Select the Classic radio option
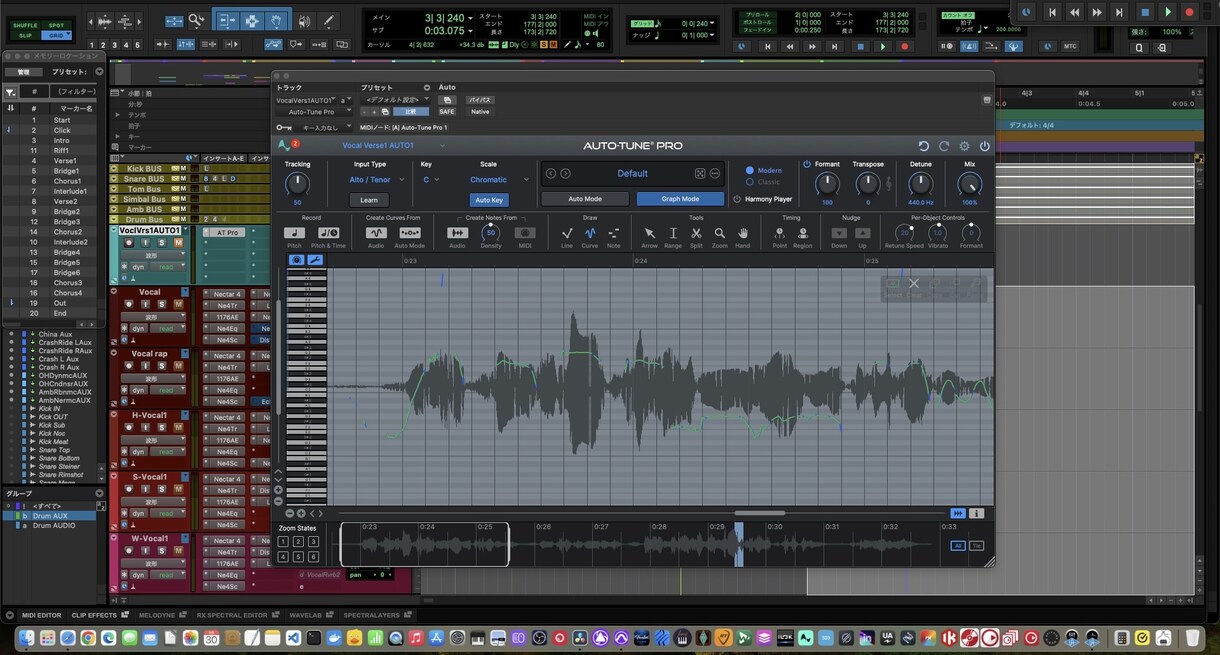Viewport: 1220px width, 655px height. (x=750, y=182)
